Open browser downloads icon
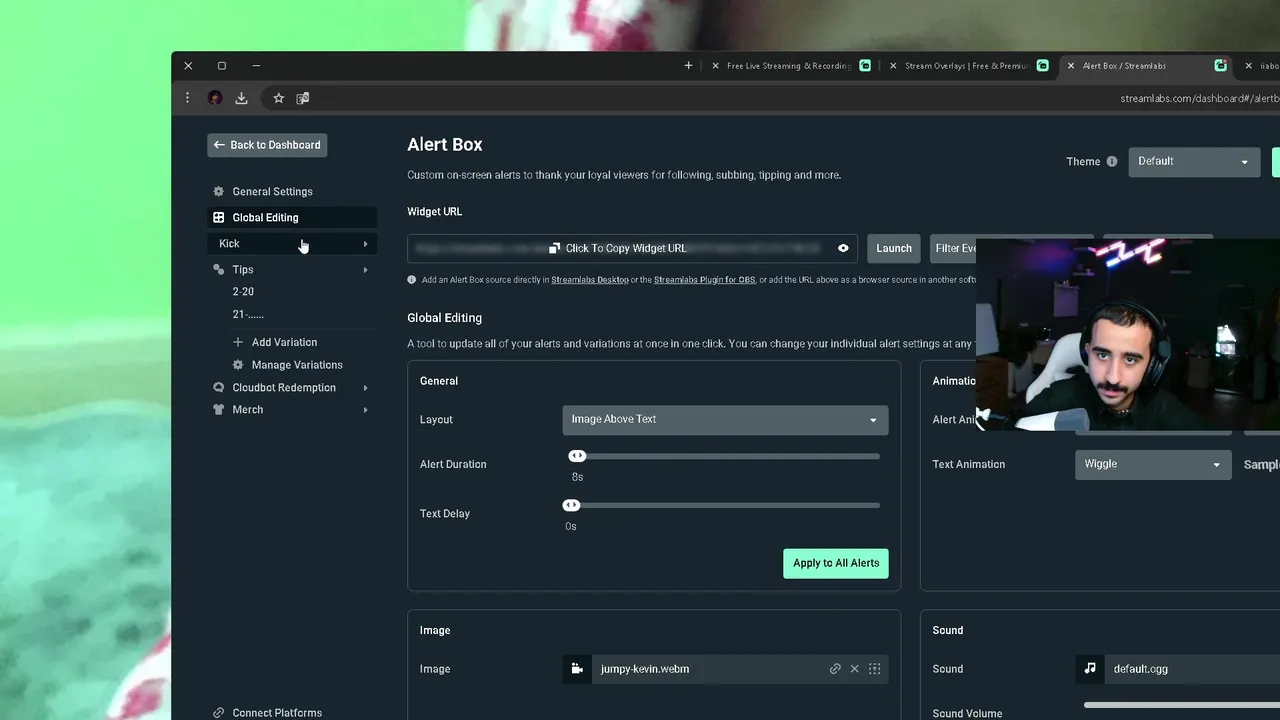Image resolution: width=1280 pixels, height=720 pixels. pyautogui.click(x=241, y=98)
